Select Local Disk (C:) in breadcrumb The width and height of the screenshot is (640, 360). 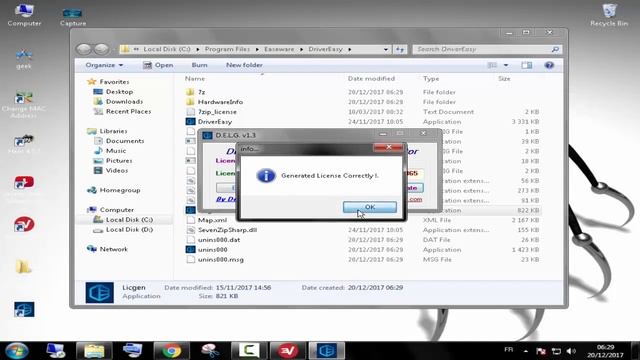167,49
